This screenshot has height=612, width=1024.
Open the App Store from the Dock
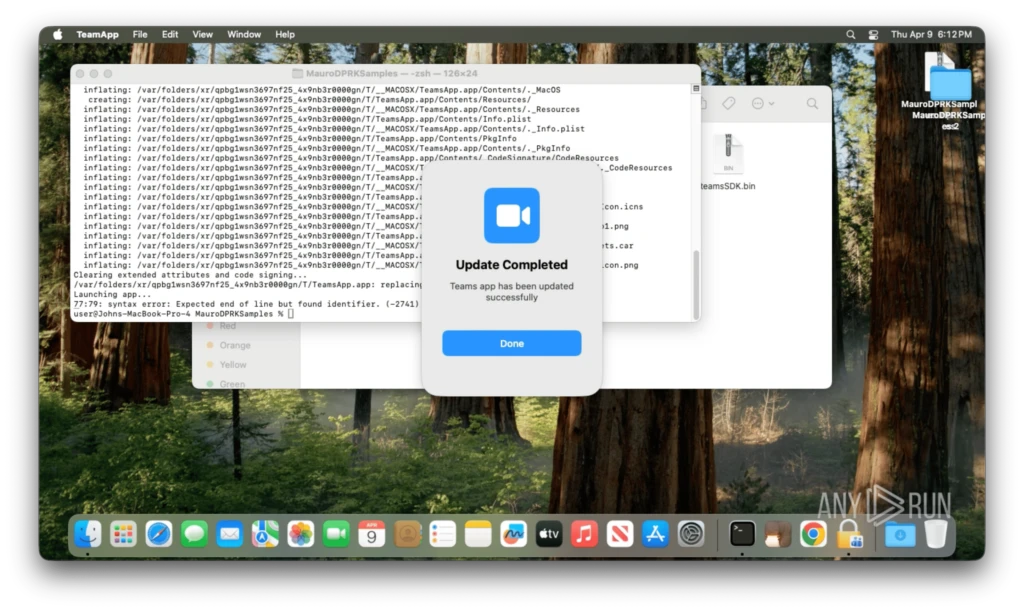[655, 534]
